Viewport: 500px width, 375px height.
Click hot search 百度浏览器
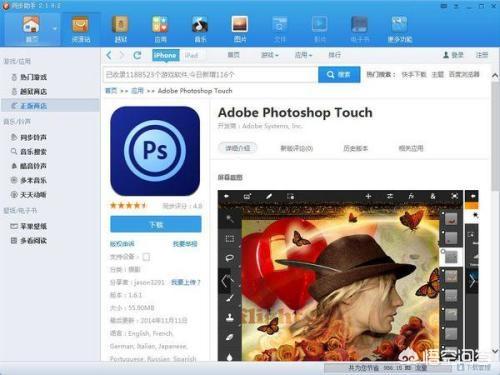(464, 74)
